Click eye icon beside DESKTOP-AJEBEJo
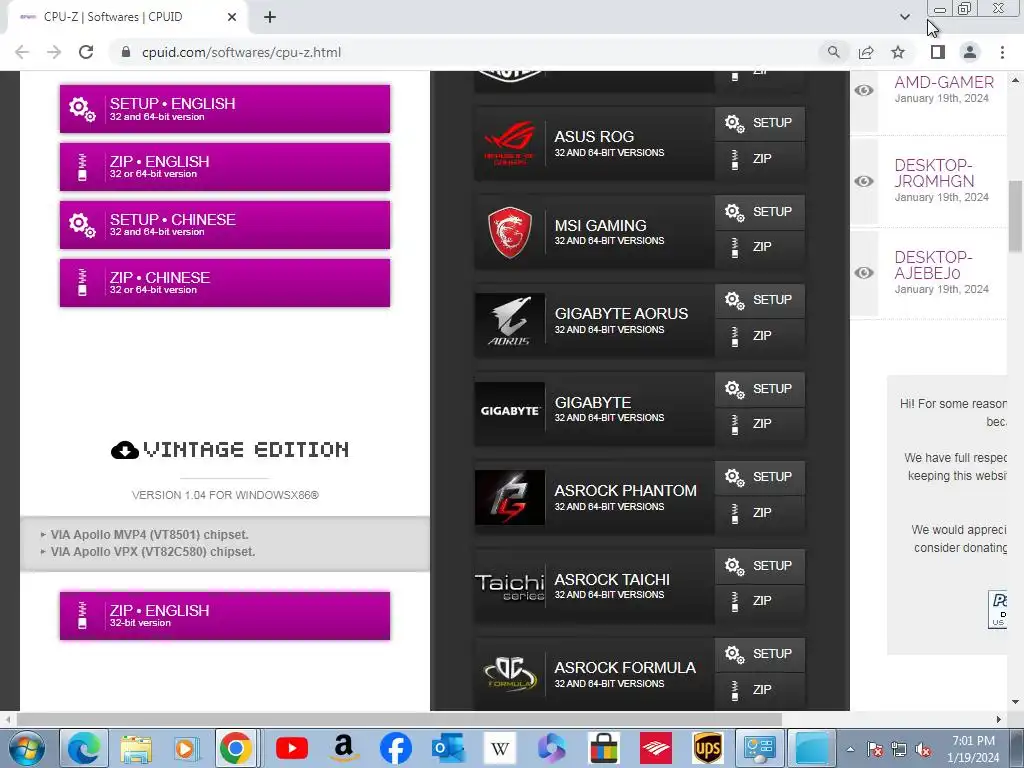The image size is (1024, 768). [x=864, y=273]
